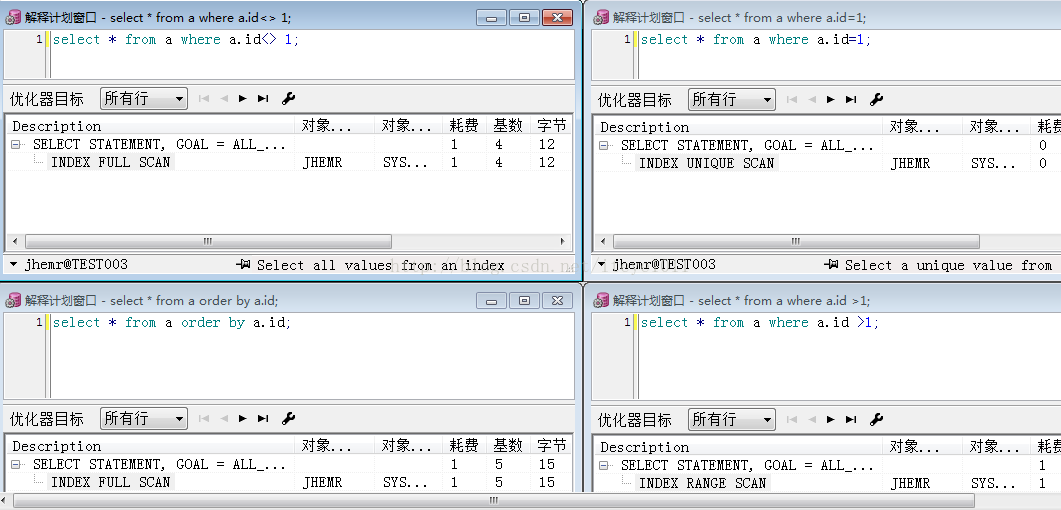Viewport: 1061px width, 510px height.
Task: Go to first operation in a.id>1 window
Action: coord(792,419)
